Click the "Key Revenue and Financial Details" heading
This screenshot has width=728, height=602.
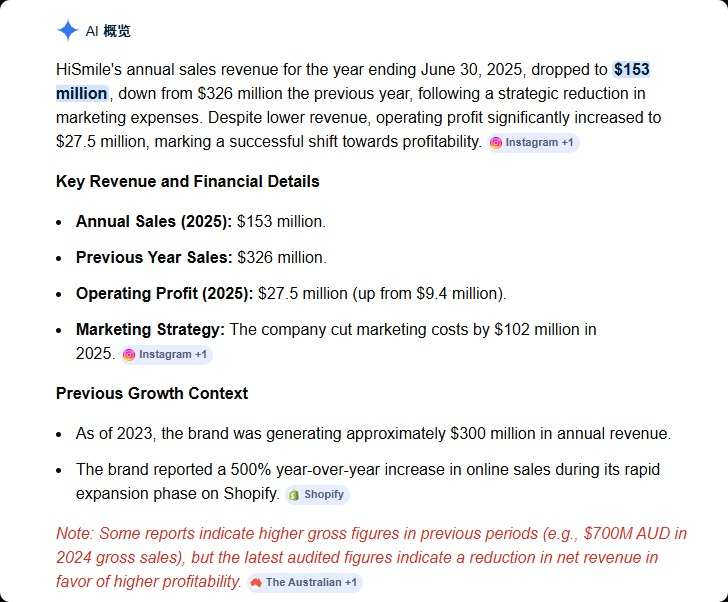point(188,182)
